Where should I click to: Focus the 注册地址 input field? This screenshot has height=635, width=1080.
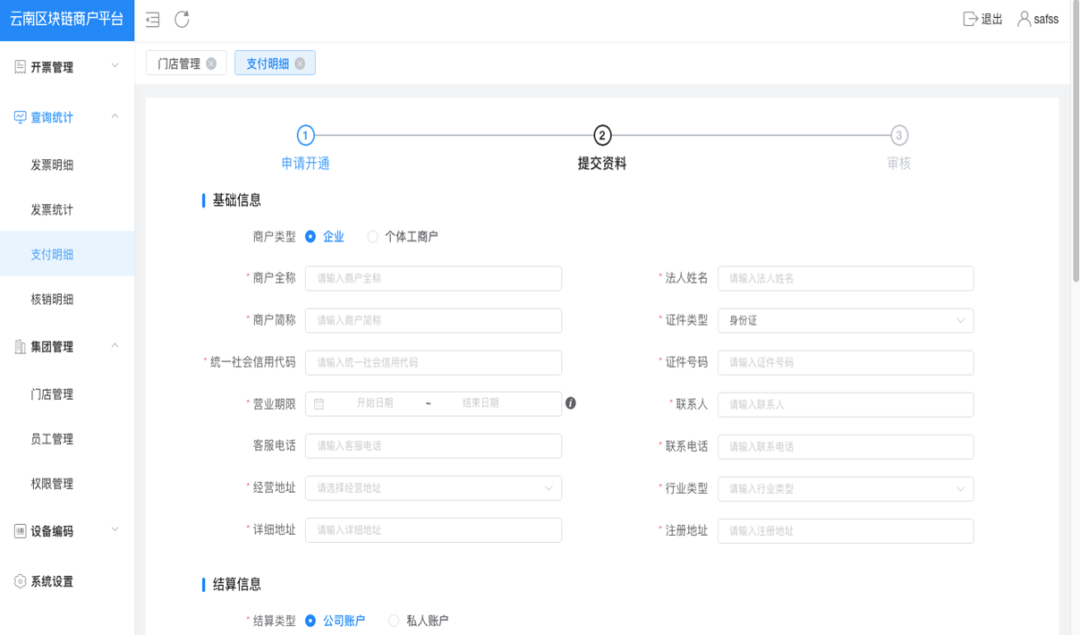pyautogui.click(x=845, y=530)
